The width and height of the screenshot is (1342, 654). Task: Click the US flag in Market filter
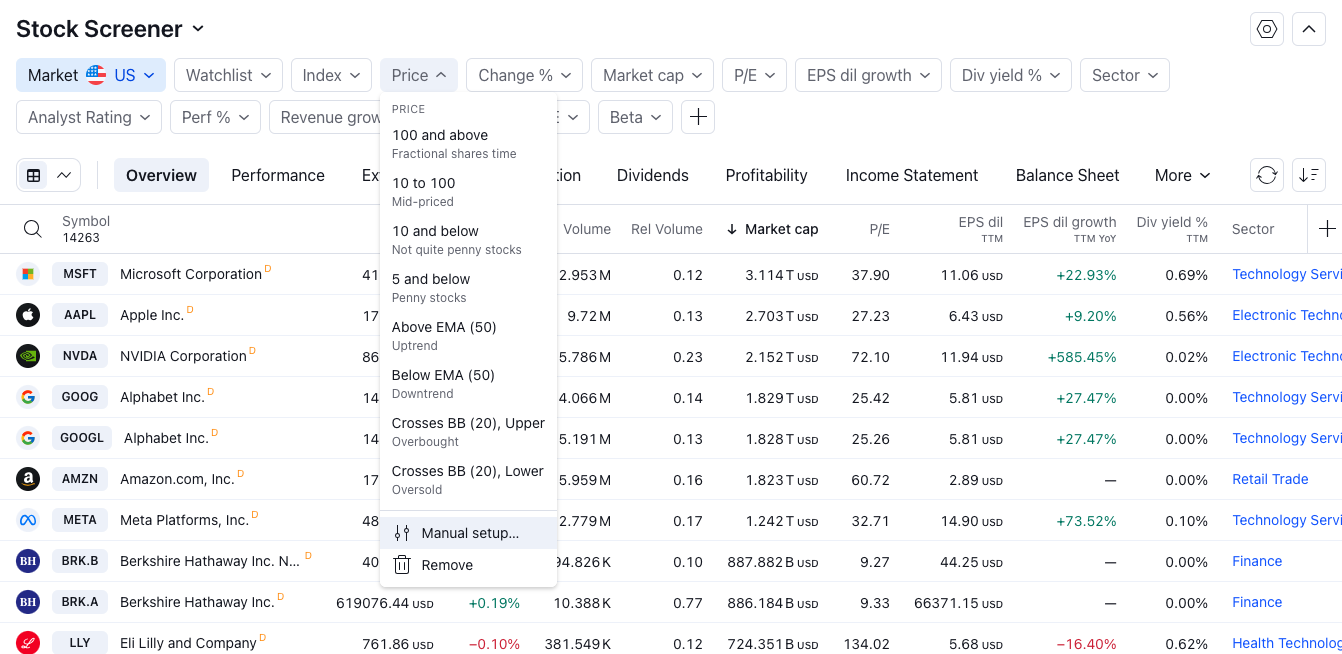pos(96,75)
